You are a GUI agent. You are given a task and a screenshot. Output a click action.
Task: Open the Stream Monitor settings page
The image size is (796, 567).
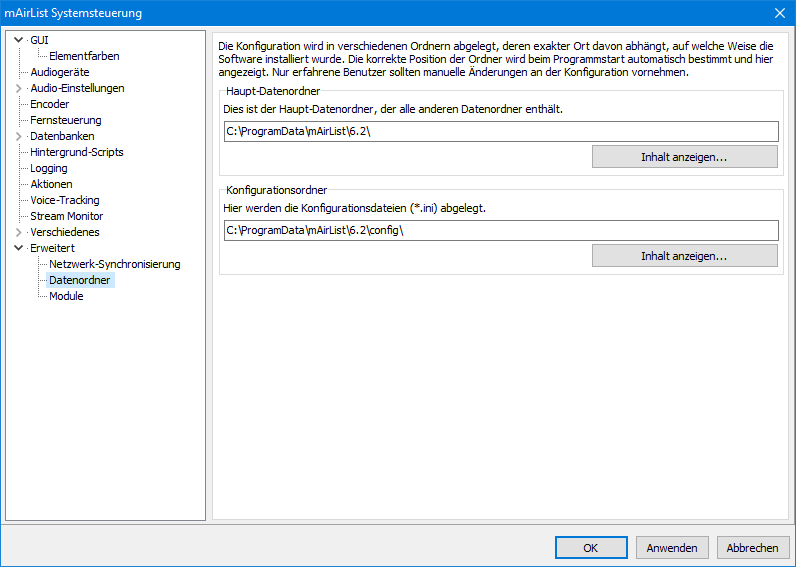tap(67, 216)
